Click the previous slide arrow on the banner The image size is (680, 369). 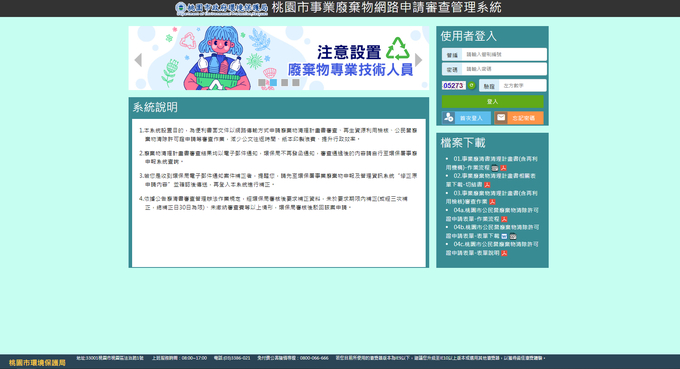[x=138, y=60]
